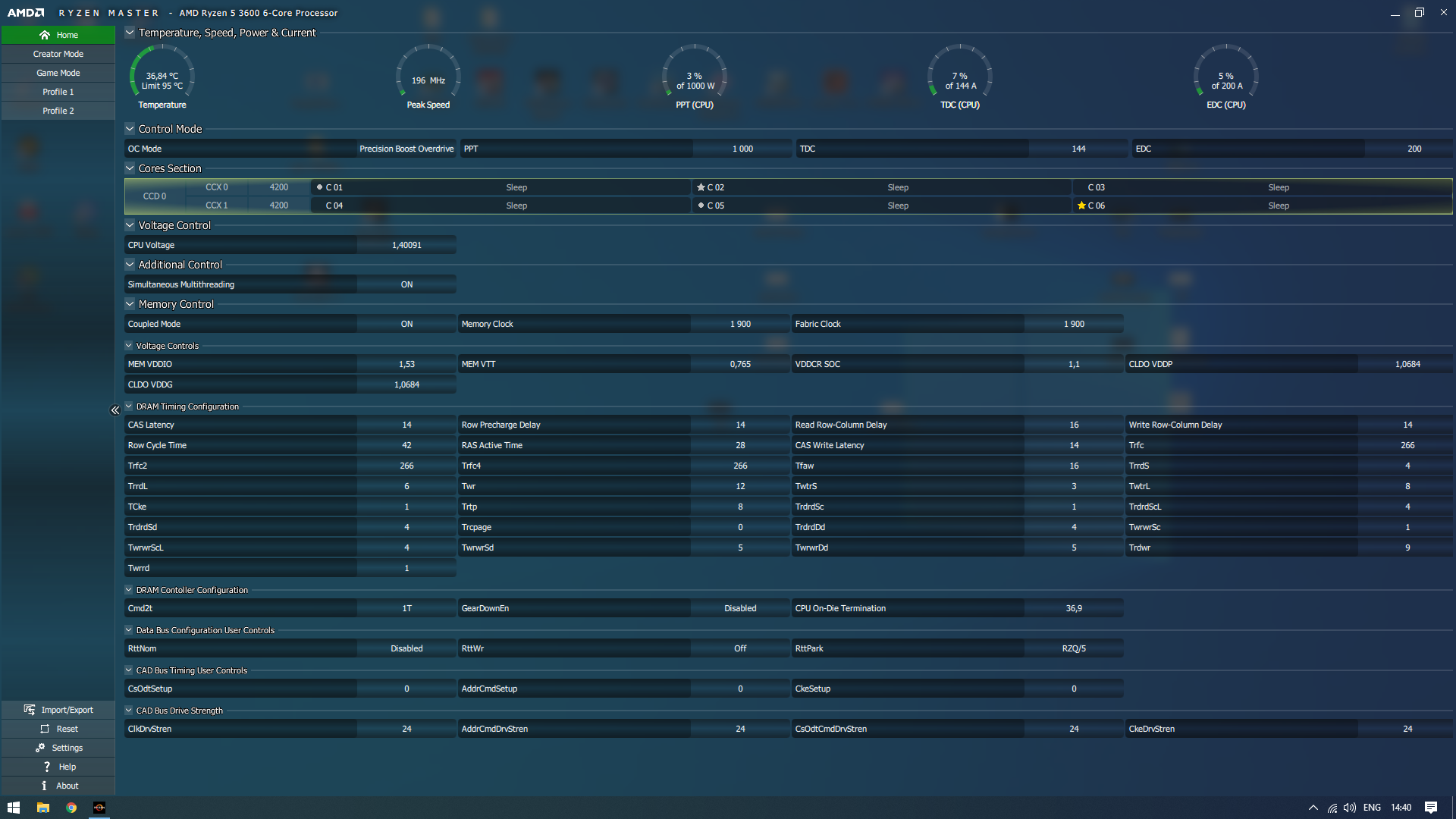Open Ryzen Master taskbar icon
This screenshot has width=1456, height=819.
[x=99, y=808]
